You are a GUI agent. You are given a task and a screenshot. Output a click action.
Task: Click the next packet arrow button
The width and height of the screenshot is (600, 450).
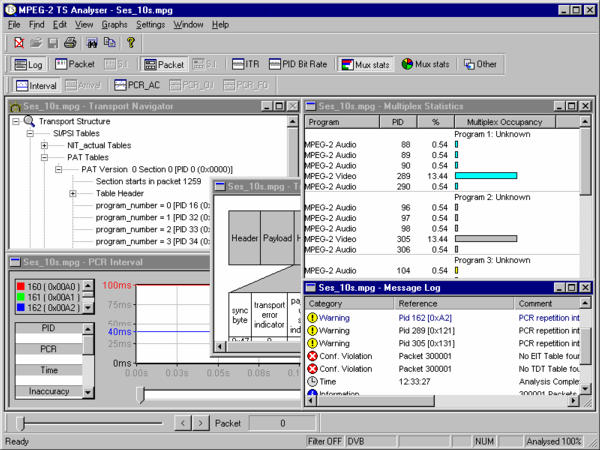click(201, 423)
